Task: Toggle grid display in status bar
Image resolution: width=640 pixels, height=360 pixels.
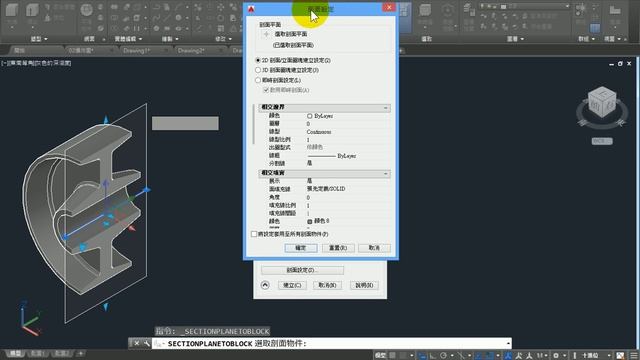Action: [x=393, y=356]
